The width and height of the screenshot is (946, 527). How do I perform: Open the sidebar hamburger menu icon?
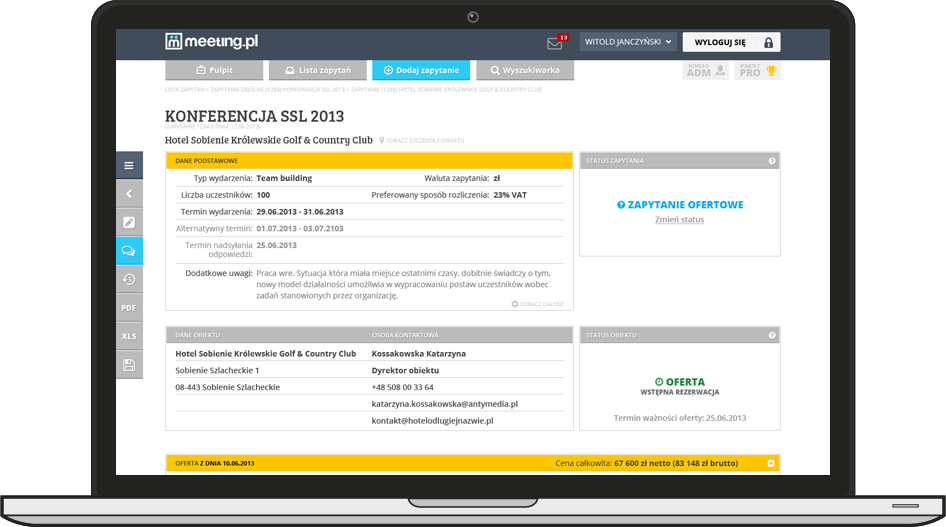point(129,165)
